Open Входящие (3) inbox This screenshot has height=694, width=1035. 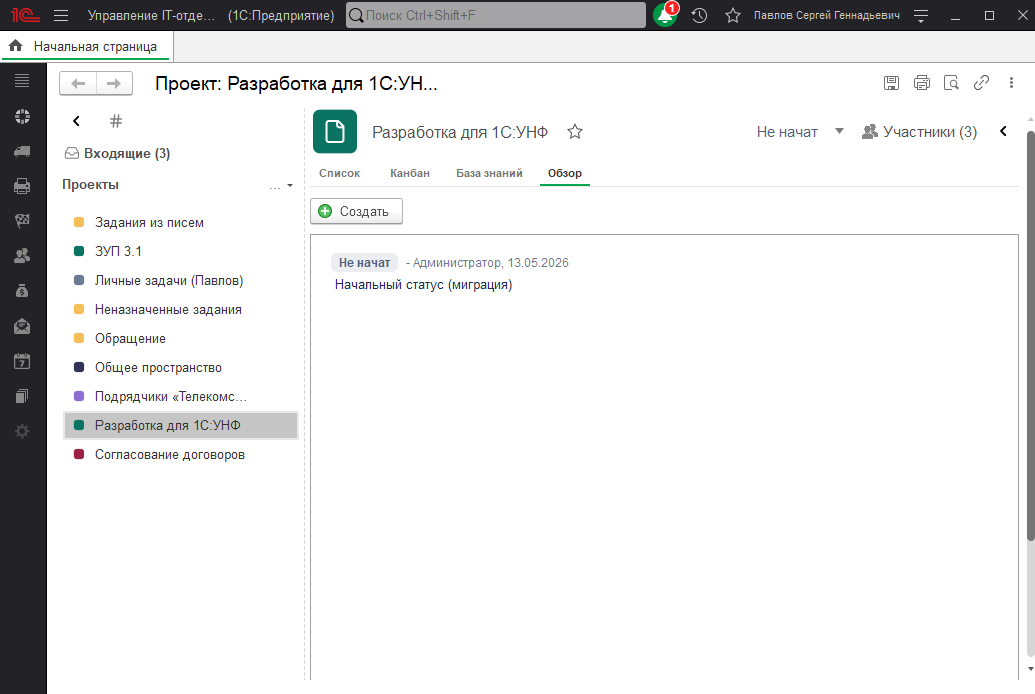117,153
